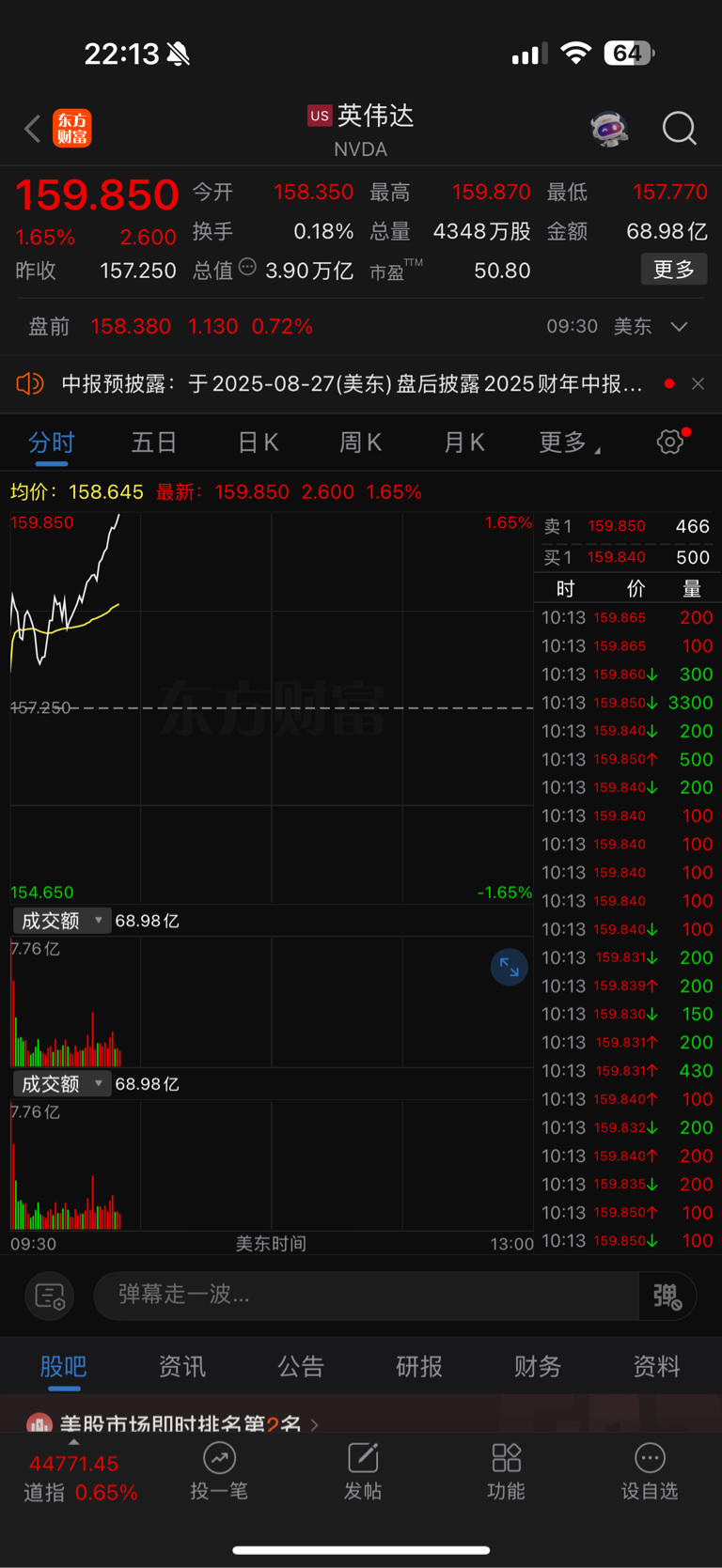
Task: Open chart settings gear icon
Action: coord(670,442)
